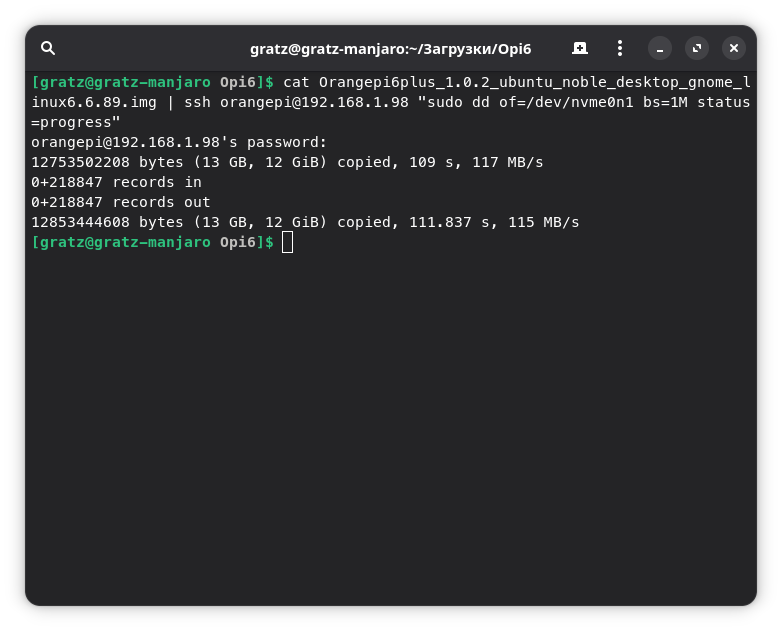The height and width of the screenshot is (631, 782).
Task: Open a new tab with the plus icon
Action: click(x=580, y=48)
